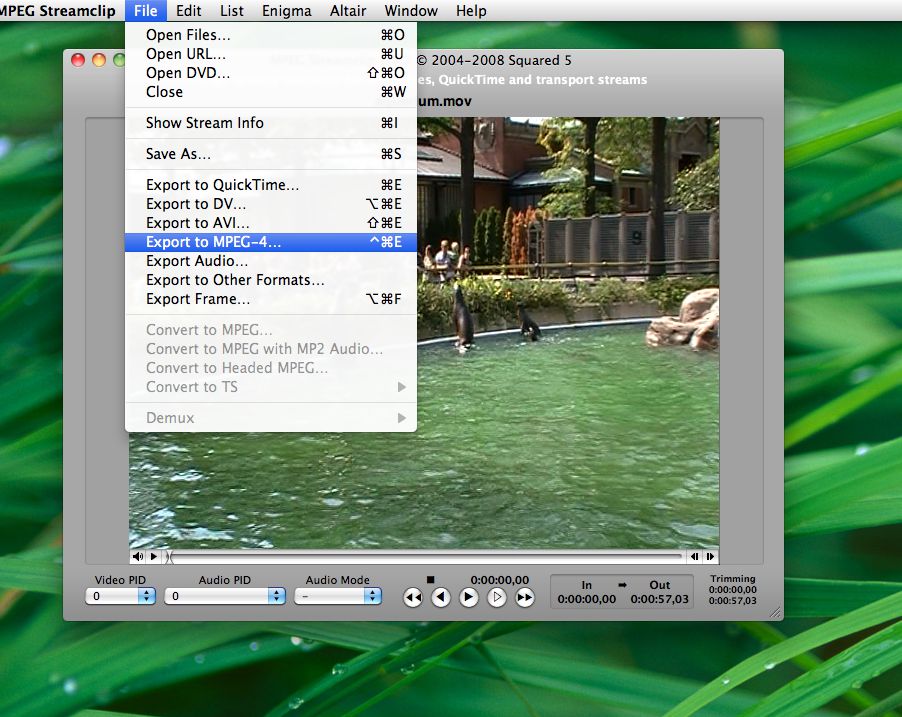The width and height of the screenshot is (902, 717).
Task: Click Convert to MPEG with MP2 Audio…
Action: tap(270, 349)
